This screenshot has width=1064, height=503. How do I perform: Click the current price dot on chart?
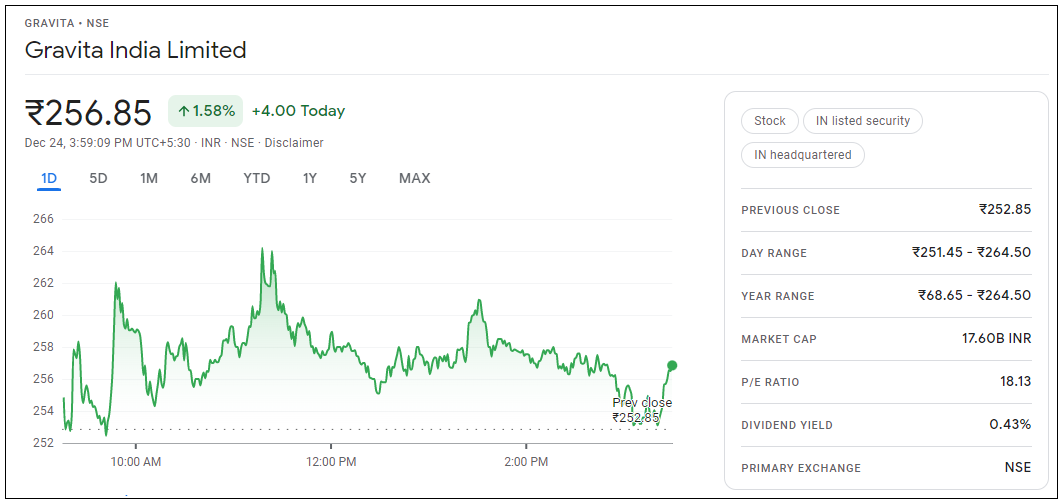tap(672, 365)
